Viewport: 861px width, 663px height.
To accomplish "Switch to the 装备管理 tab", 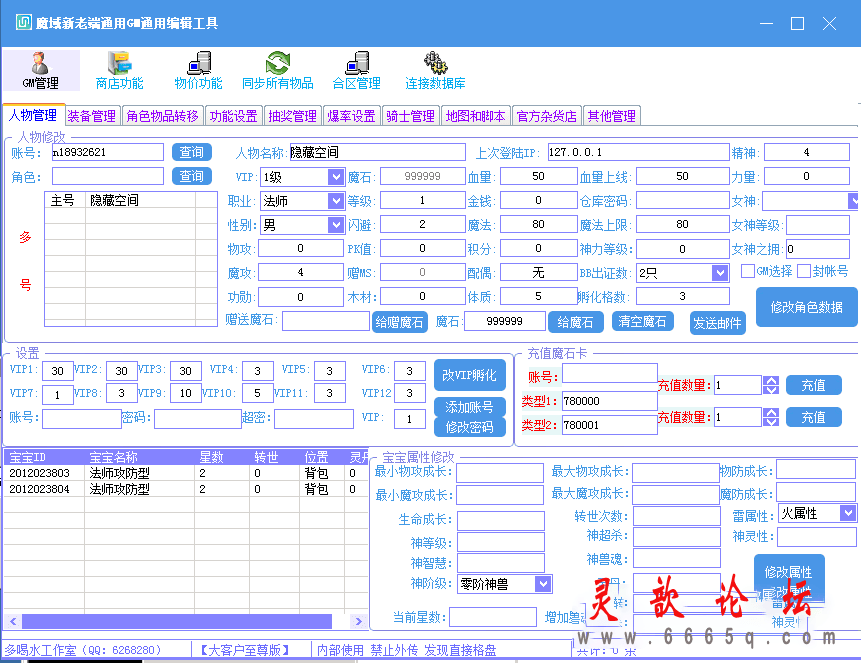I will tap(91, 116).
